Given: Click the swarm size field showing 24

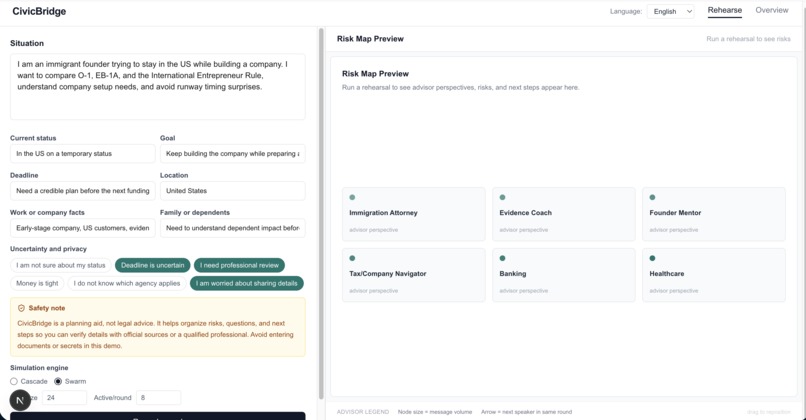Looking at the screenshot, I should (x=64, y=397).
